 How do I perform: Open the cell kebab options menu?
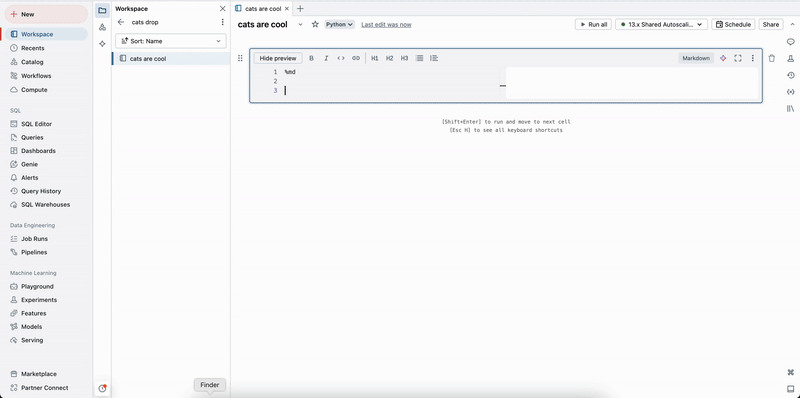click(x=753, y=58)
